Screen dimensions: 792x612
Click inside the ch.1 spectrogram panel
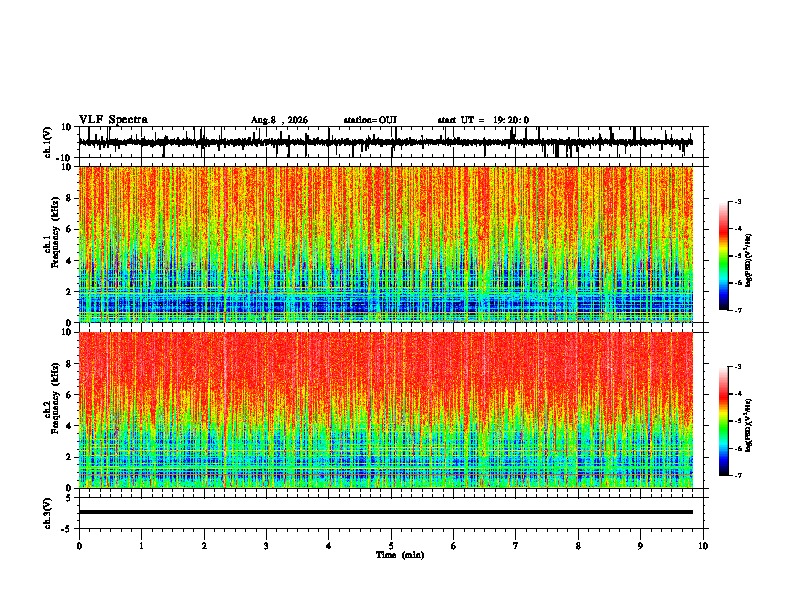coord(385,244)
